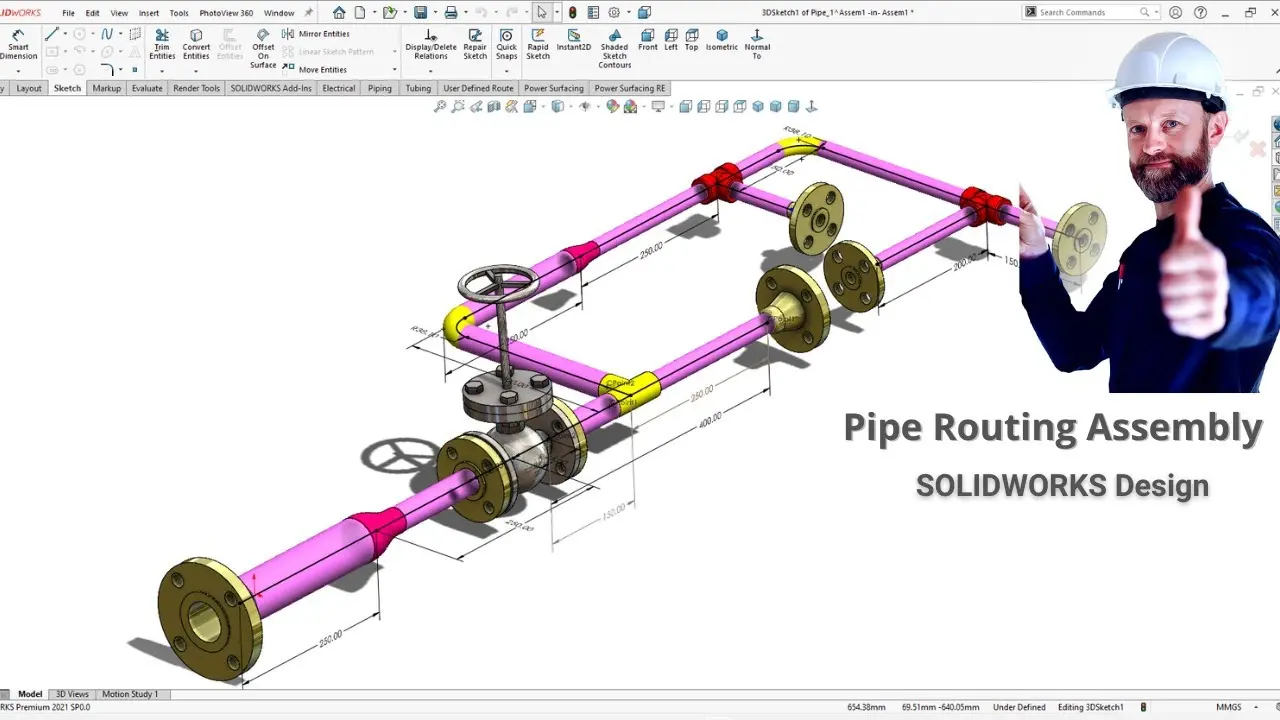1280x720 pixels.
Task: Click Repair Sketch tool
Action: tap(475, 44)
